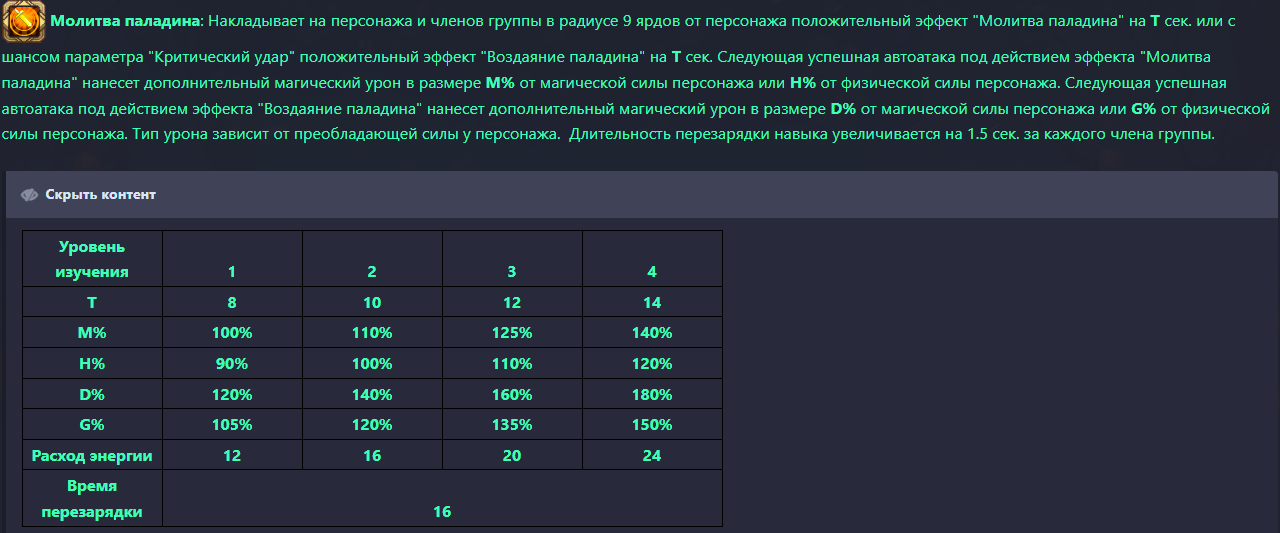Click the merged cooldown value cell showing 16
The width and height of the screenshot is (1280, 533).
[x=442, y=511]
